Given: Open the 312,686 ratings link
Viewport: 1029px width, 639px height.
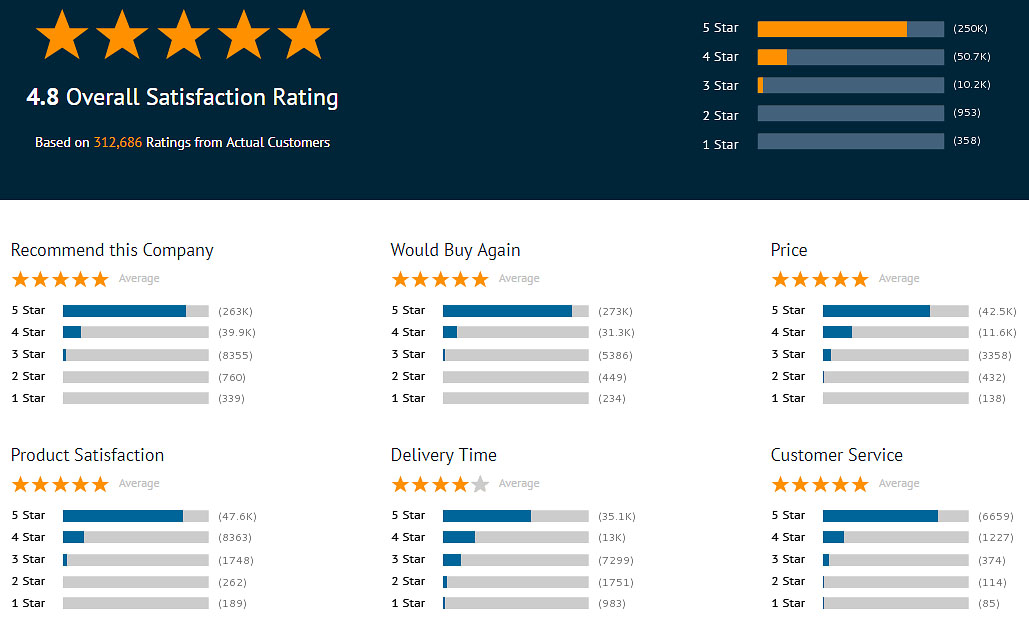Looking at the screenshot, I should (x=117, y=142).
